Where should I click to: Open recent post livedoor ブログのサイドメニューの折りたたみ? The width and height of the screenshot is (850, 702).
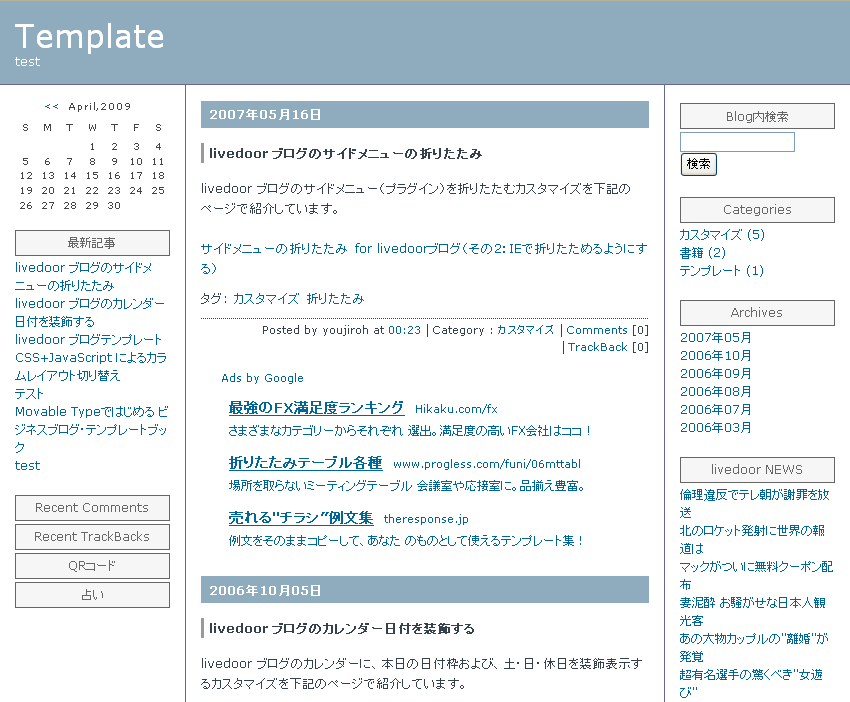(83, 276)
